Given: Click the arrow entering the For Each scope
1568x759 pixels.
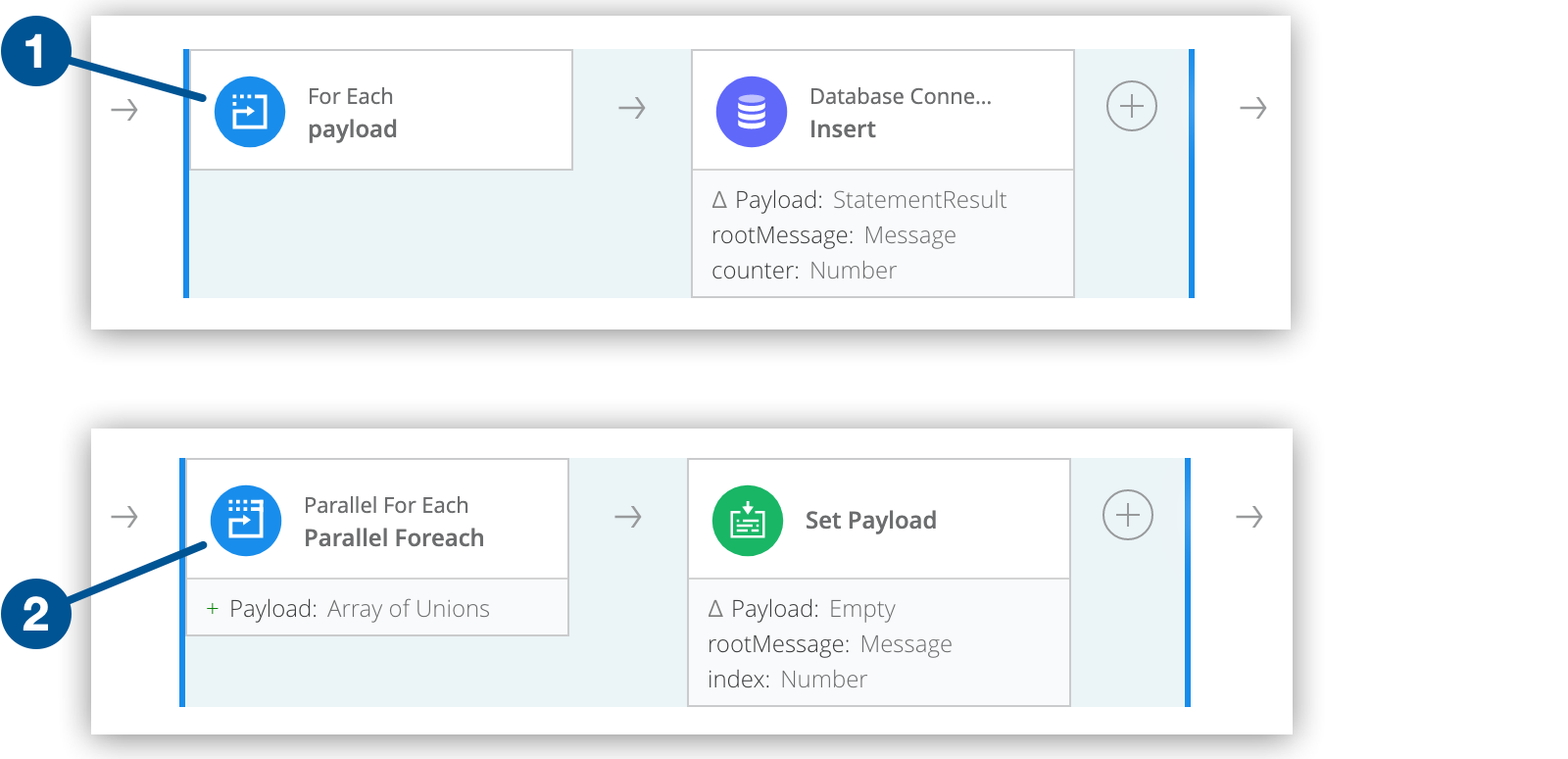Looking at the screenshot, I should pos(124,110).
